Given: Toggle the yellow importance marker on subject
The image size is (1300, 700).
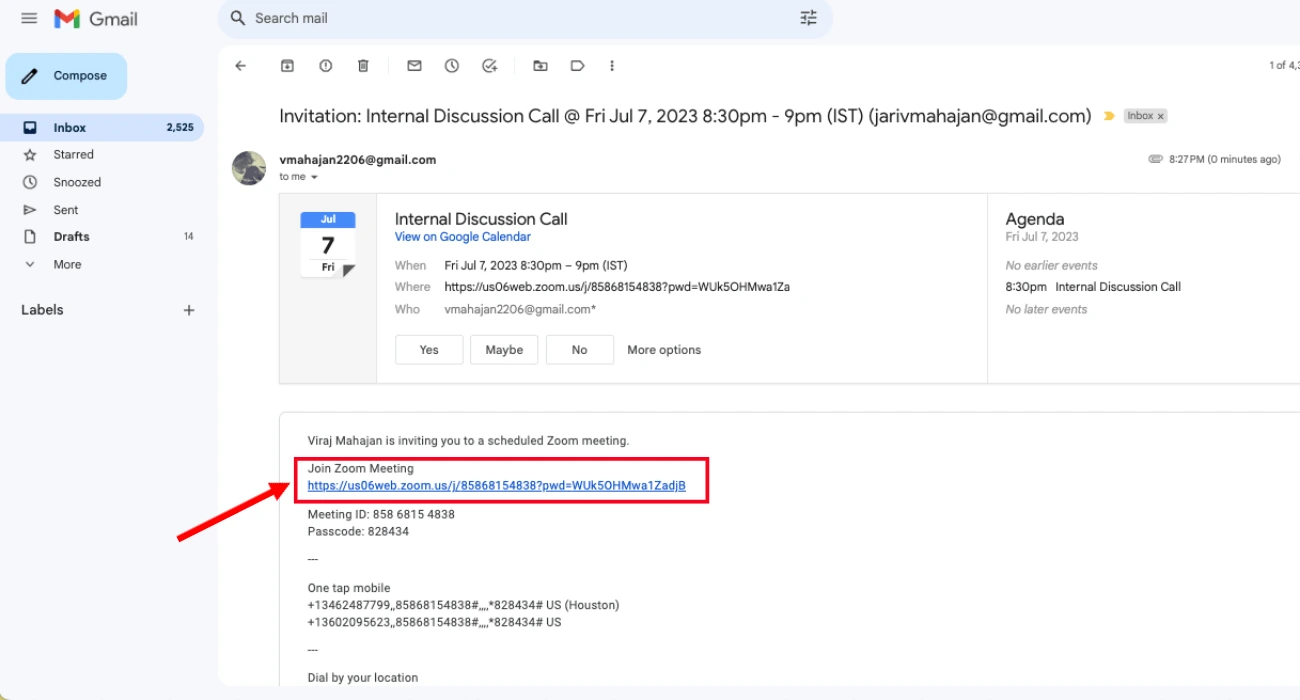Looking at the screenshot, I should pyautogui.click(x=1108, y=116).
